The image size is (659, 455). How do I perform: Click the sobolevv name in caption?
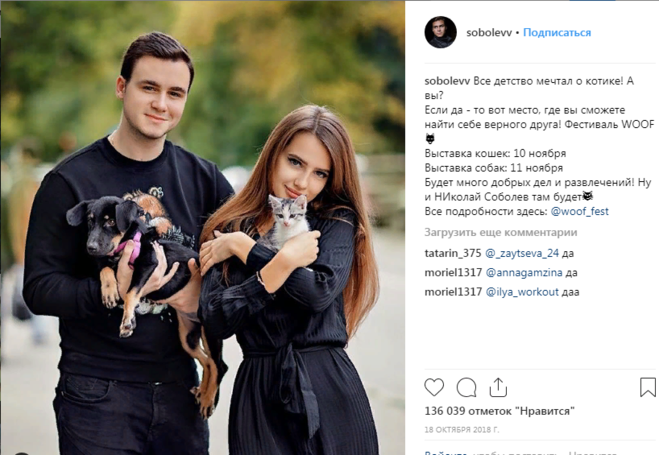tap(447, 82)
